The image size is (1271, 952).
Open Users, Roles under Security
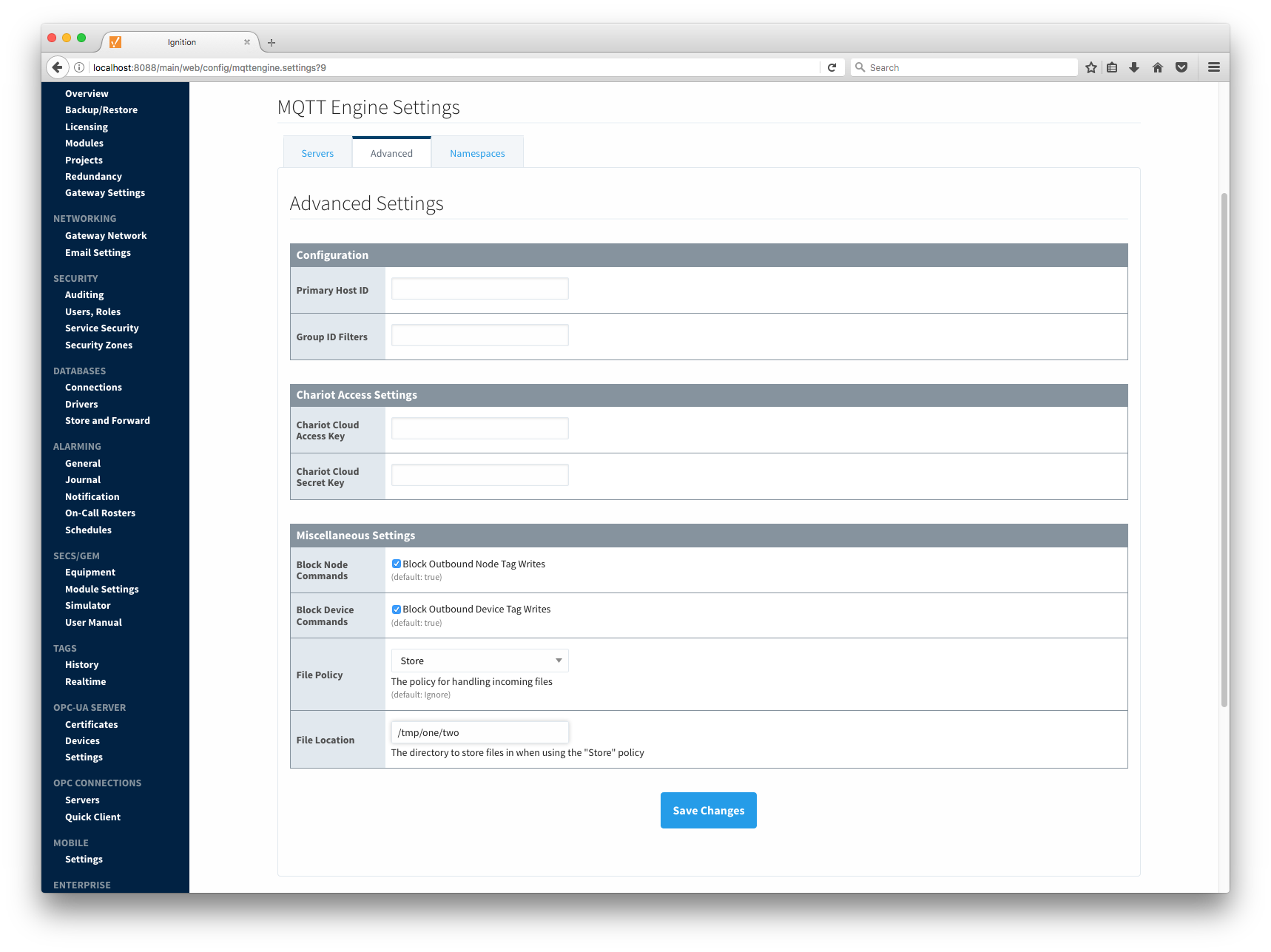(x=92, y=312)
